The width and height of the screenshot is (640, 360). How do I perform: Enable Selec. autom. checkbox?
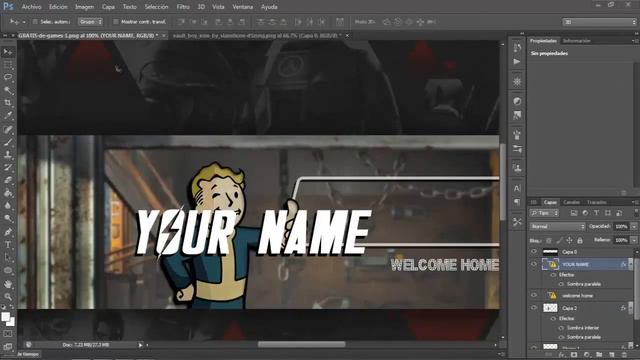click(x=35, y=22)
